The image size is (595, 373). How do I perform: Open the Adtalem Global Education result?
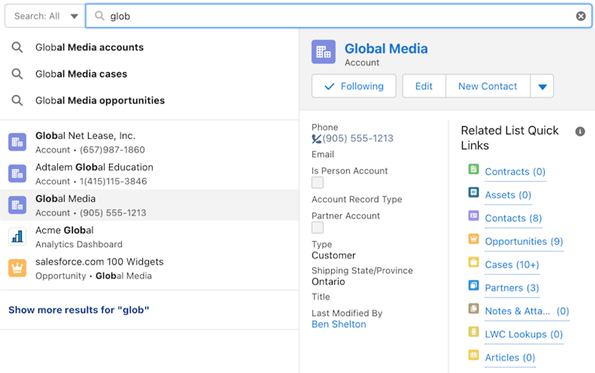point(149,174)
